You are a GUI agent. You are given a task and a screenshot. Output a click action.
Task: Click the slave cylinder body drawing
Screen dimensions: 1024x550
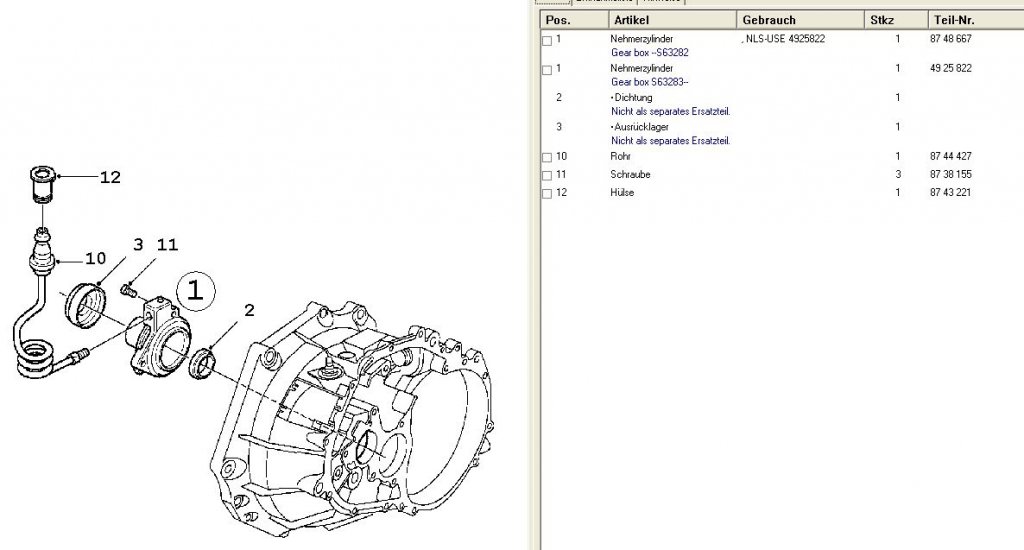coord(159,335)
